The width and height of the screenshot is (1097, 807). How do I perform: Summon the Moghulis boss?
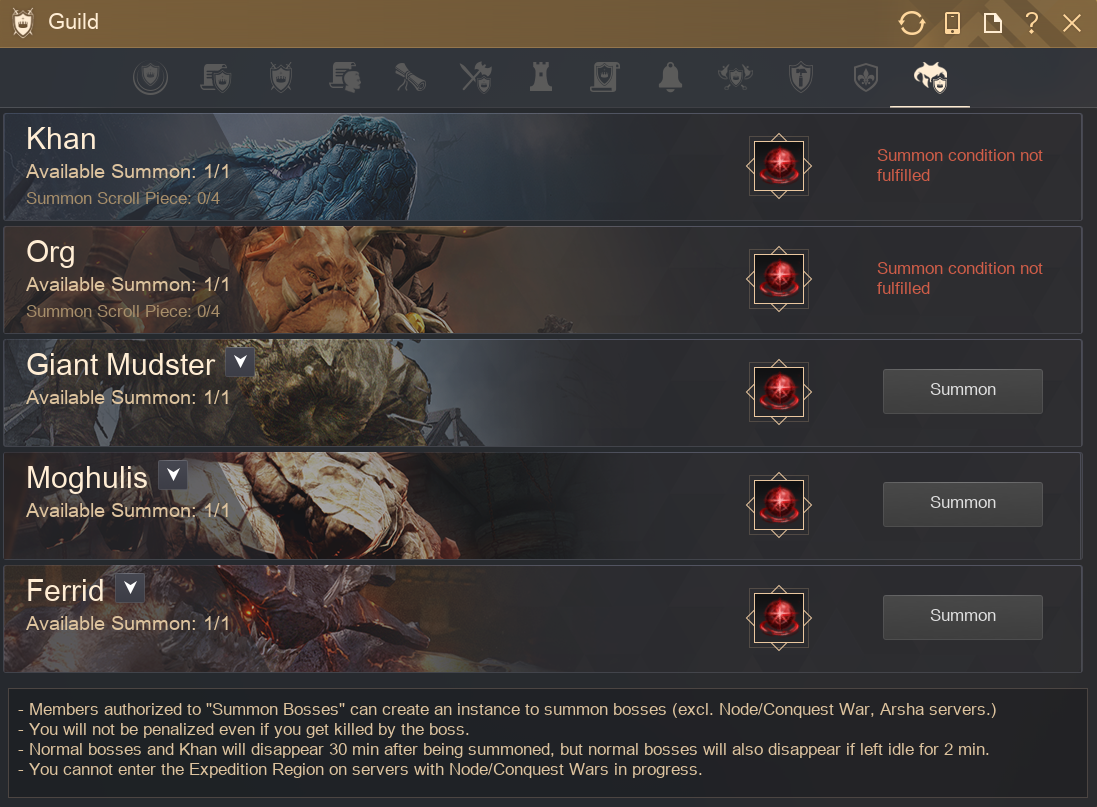(963, 504)
